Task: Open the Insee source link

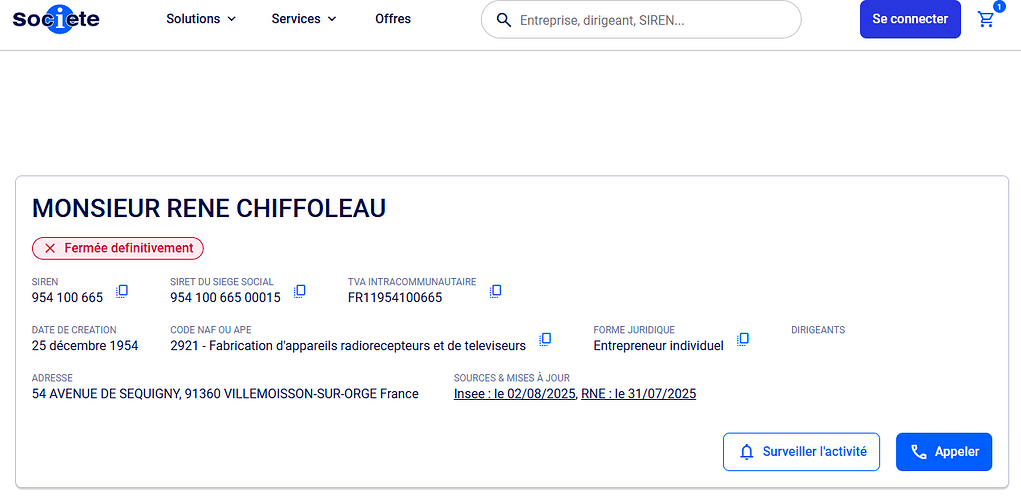Action: [514, 394]
